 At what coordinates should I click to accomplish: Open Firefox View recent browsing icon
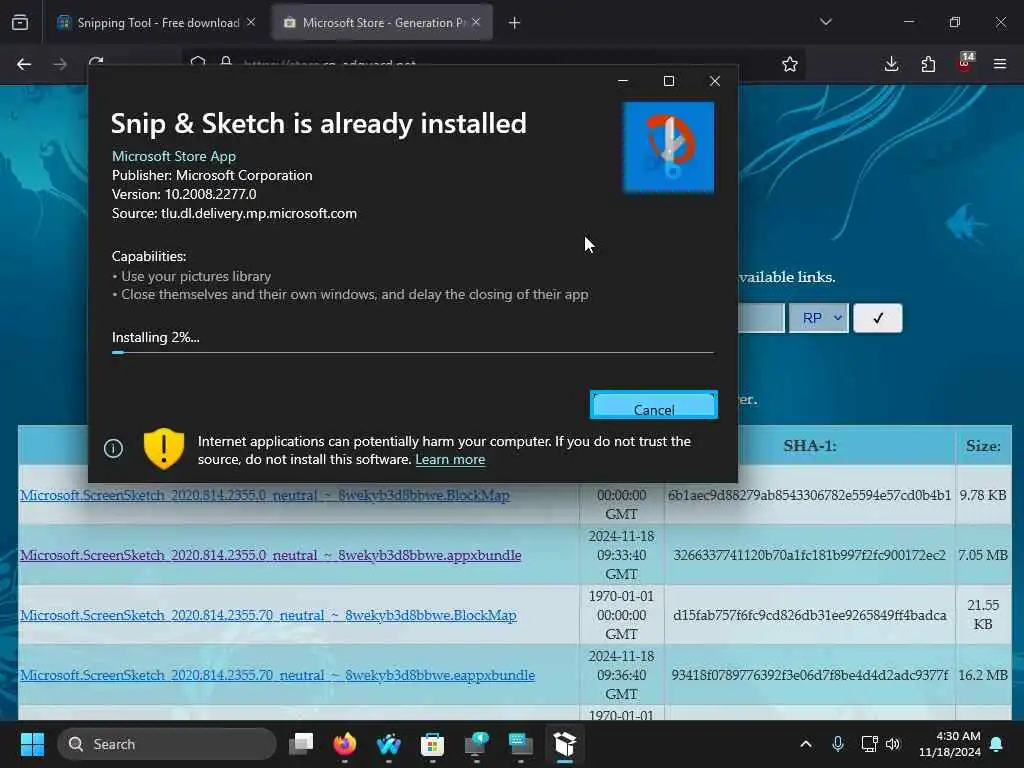pyautogui.click(x=20, y=23)
